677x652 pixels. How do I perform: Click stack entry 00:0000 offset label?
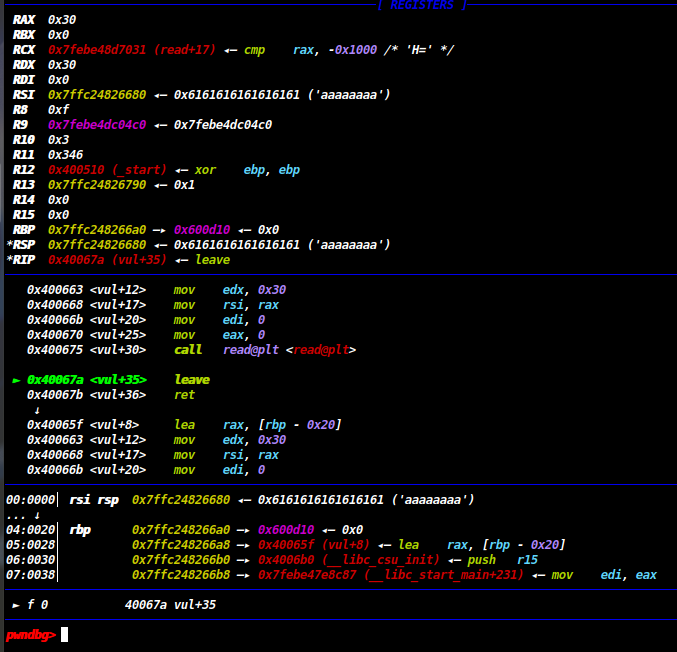click(30, 500)
